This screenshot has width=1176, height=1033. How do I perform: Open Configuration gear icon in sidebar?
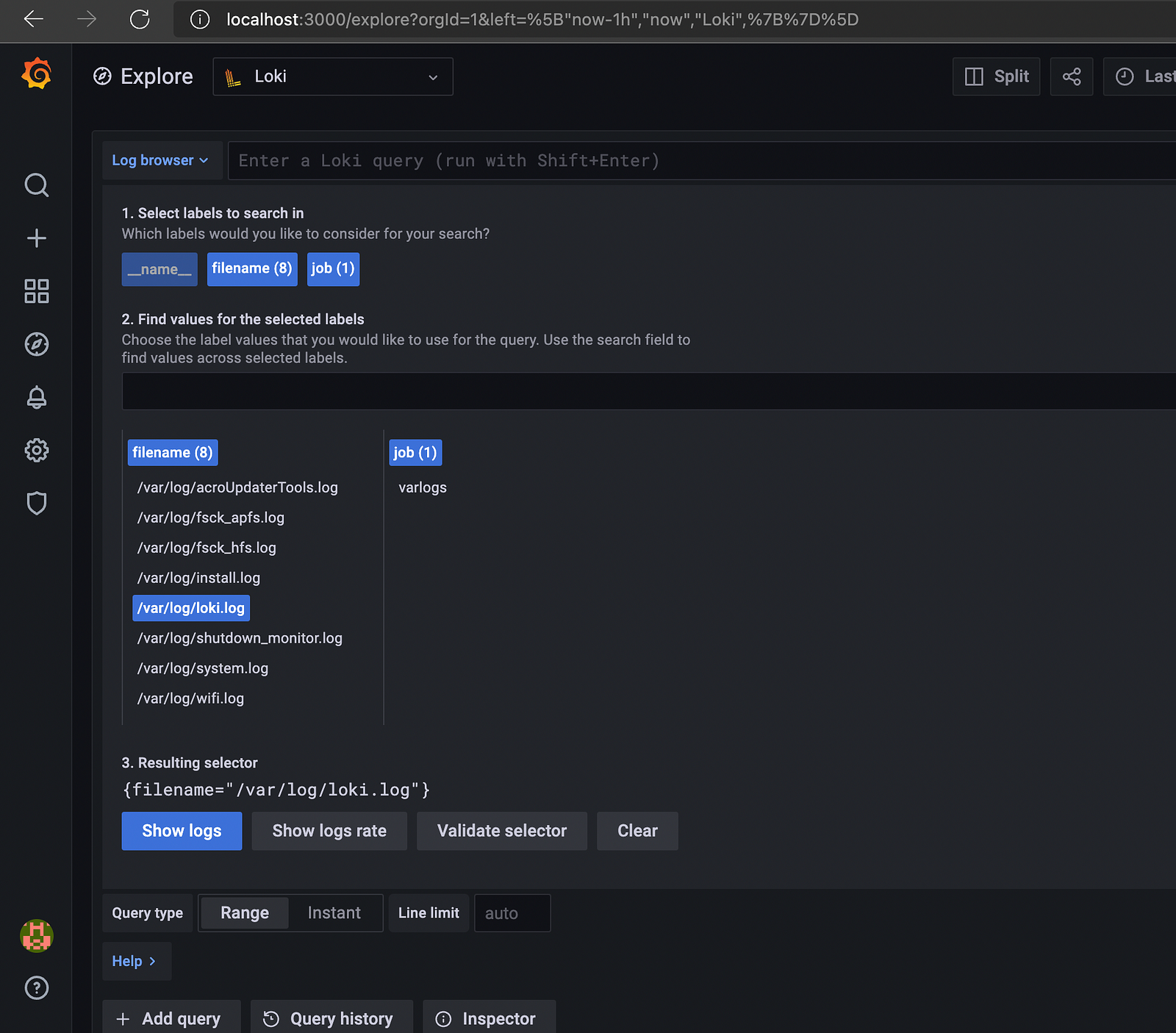click(36, 450)
